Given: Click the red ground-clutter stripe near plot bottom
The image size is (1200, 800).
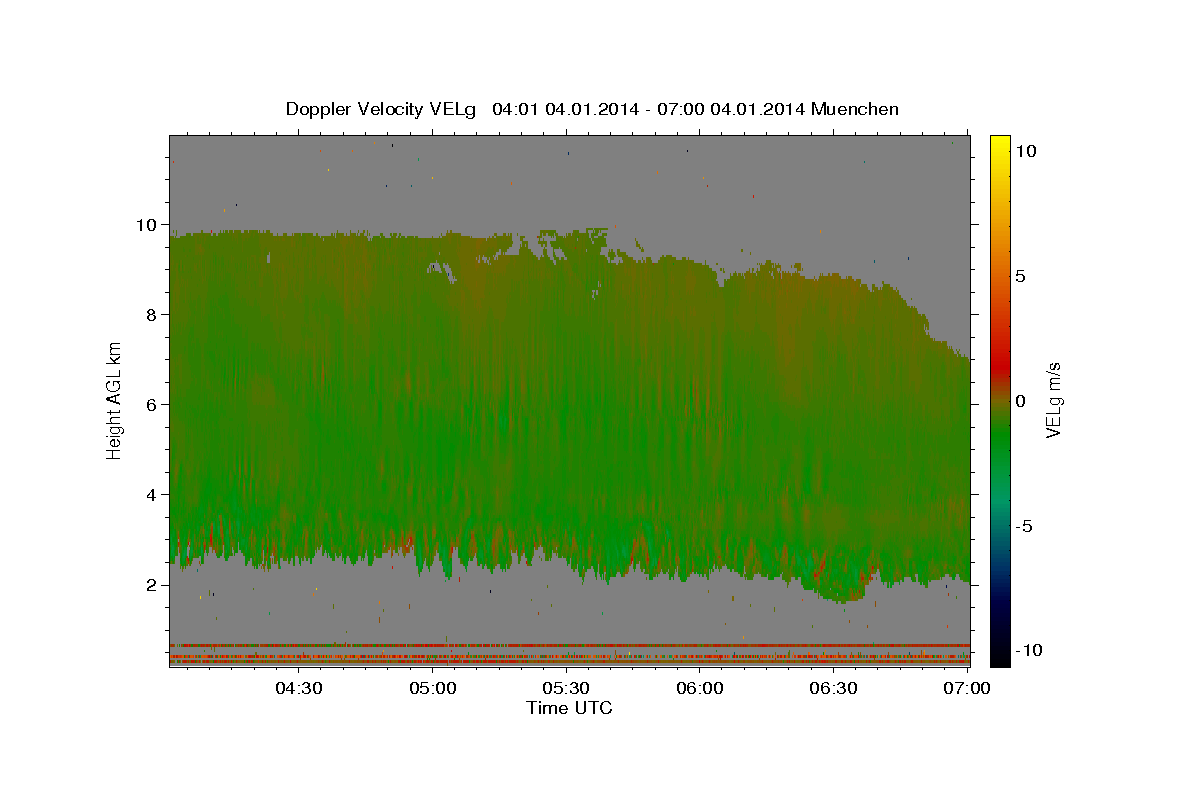Looking at the screenshot, I should click(569, 646).
